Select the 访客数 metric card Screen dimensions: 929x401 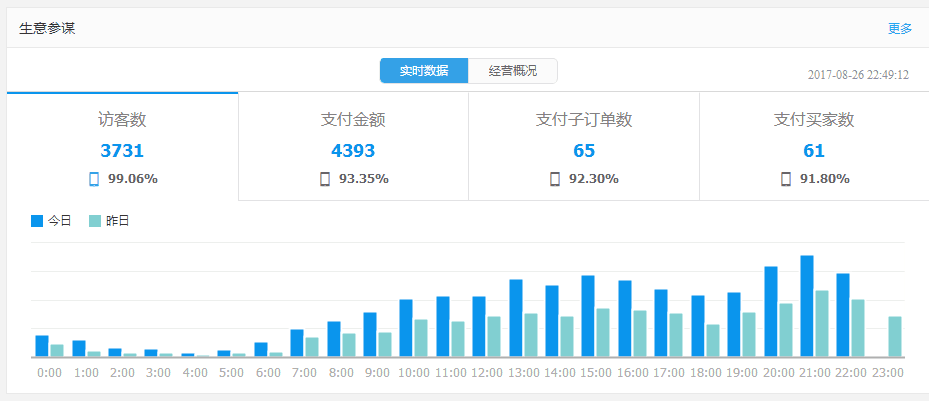(x=122, y=146)
